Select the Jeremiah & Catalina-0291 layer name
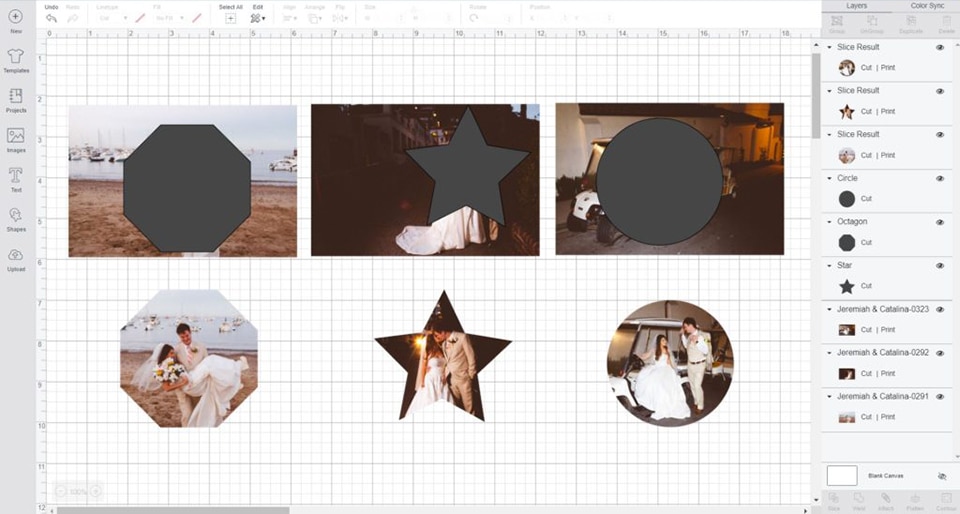The height and width of the screenshot is (514, 960). tap(883, 397)
